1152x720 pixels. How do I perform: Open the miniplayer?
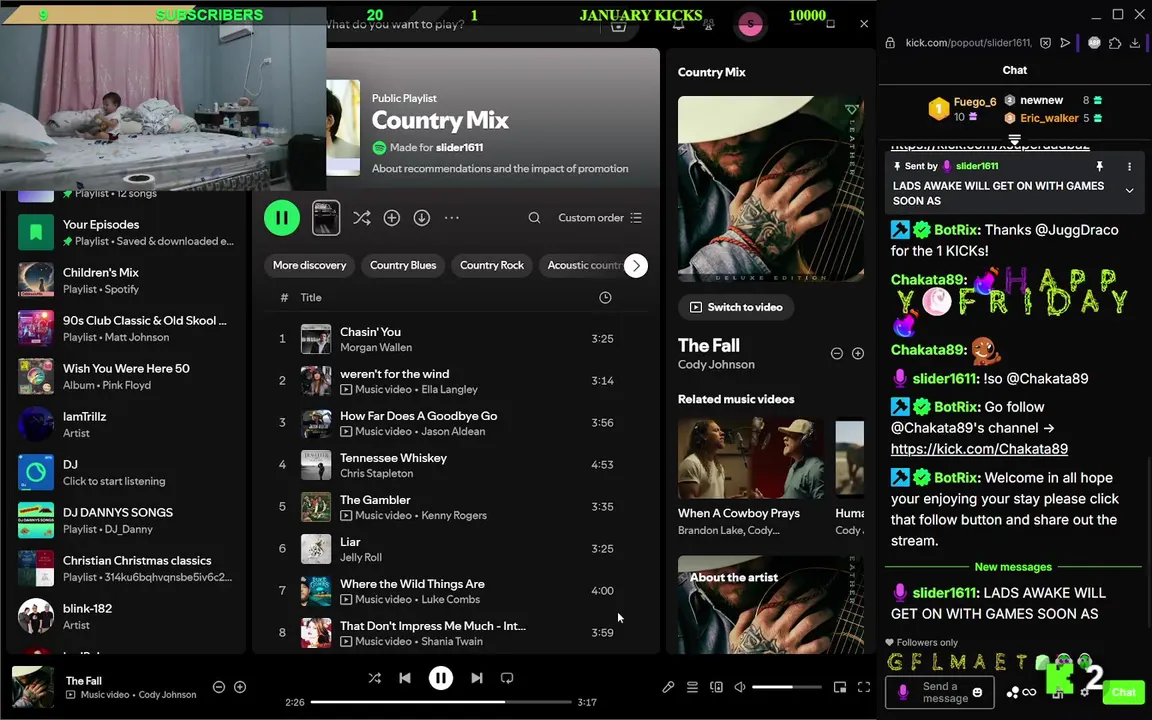(x=840, y=687)
